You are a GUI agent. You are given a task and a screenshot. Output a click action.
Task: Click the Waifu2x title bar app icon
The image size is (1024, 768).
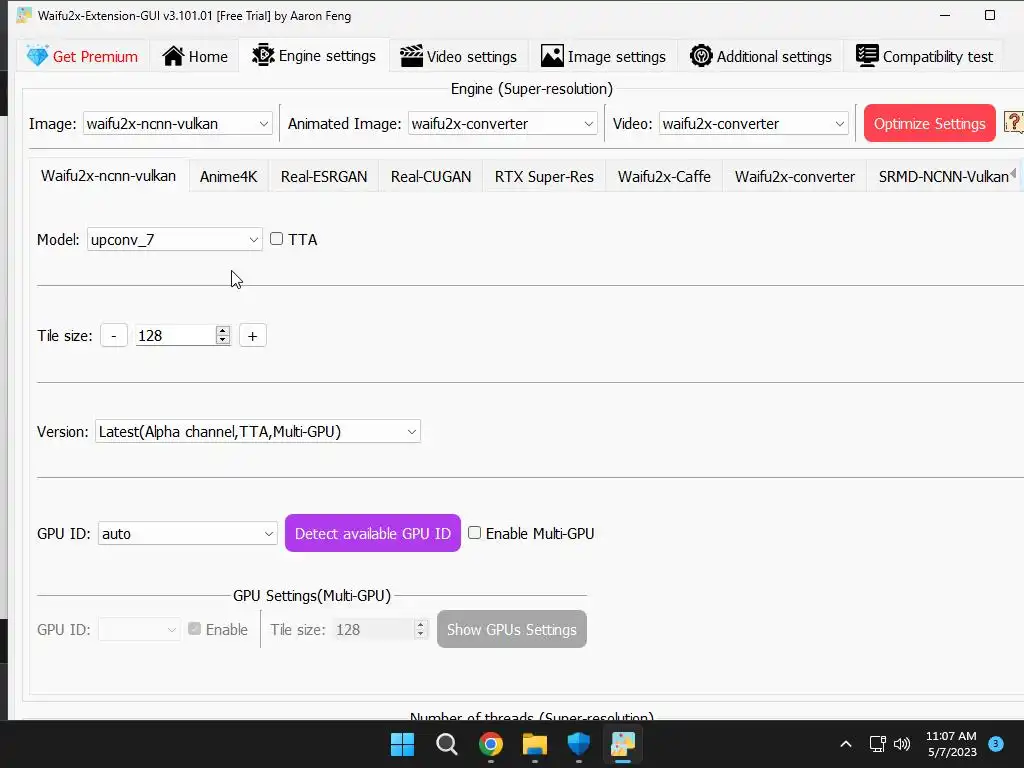tap(24, 15)
